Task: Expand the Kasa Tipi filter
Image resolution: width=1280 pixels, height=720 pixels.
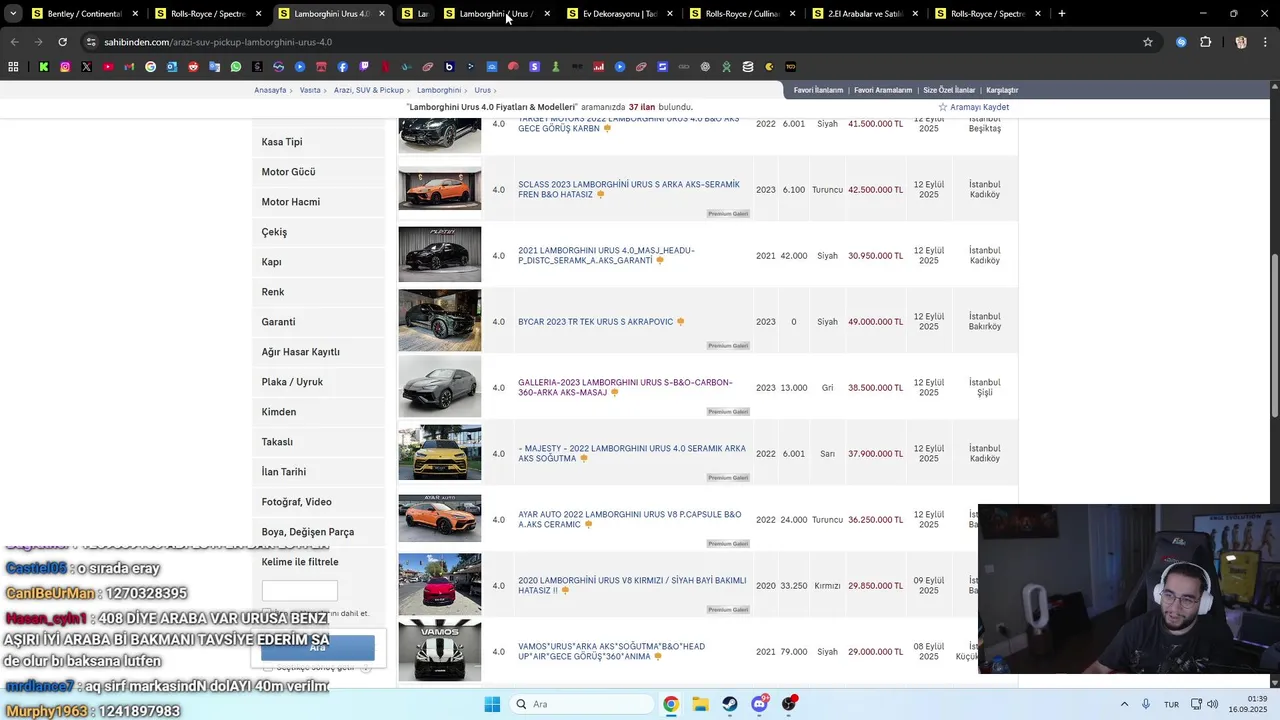Action: pos(318,142)
